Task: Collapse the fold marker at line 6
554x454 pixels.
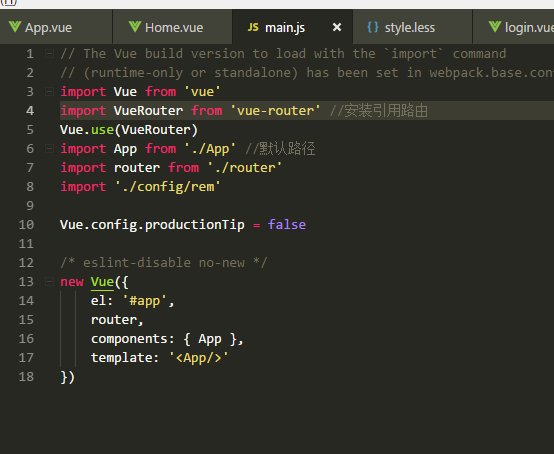Action: [x=49, y=149]
